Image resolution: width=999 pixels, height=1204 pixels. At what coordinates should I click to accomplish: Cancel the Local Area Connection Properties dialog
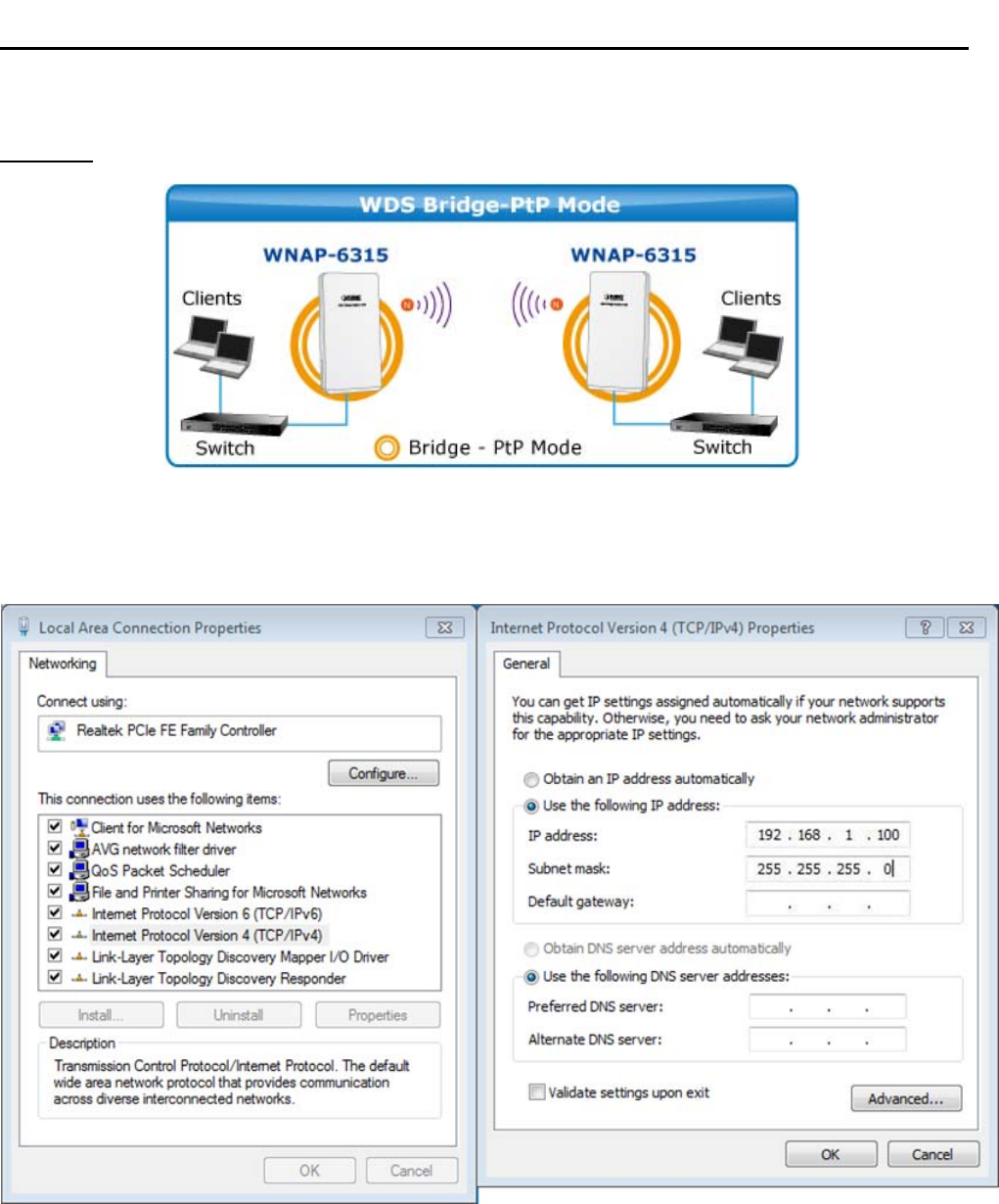411,1170
